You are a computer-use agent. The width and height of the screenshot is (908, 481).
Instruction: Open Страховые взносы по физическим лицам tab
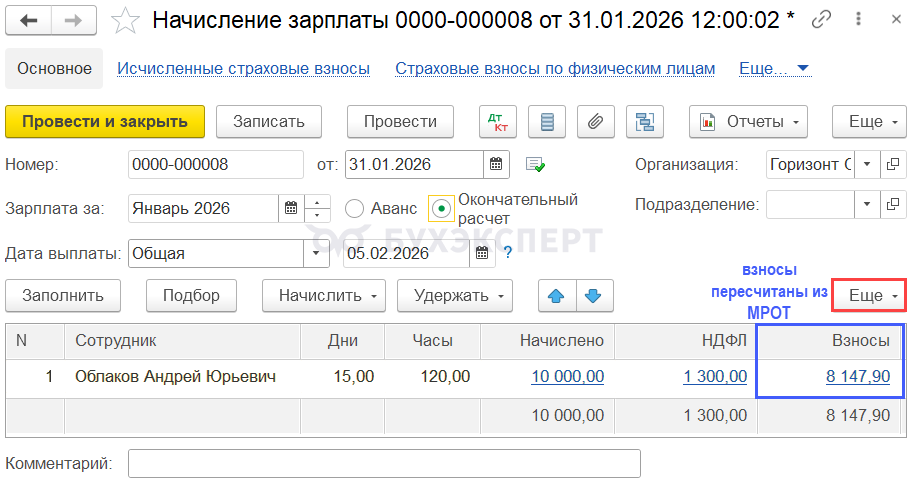555,69
